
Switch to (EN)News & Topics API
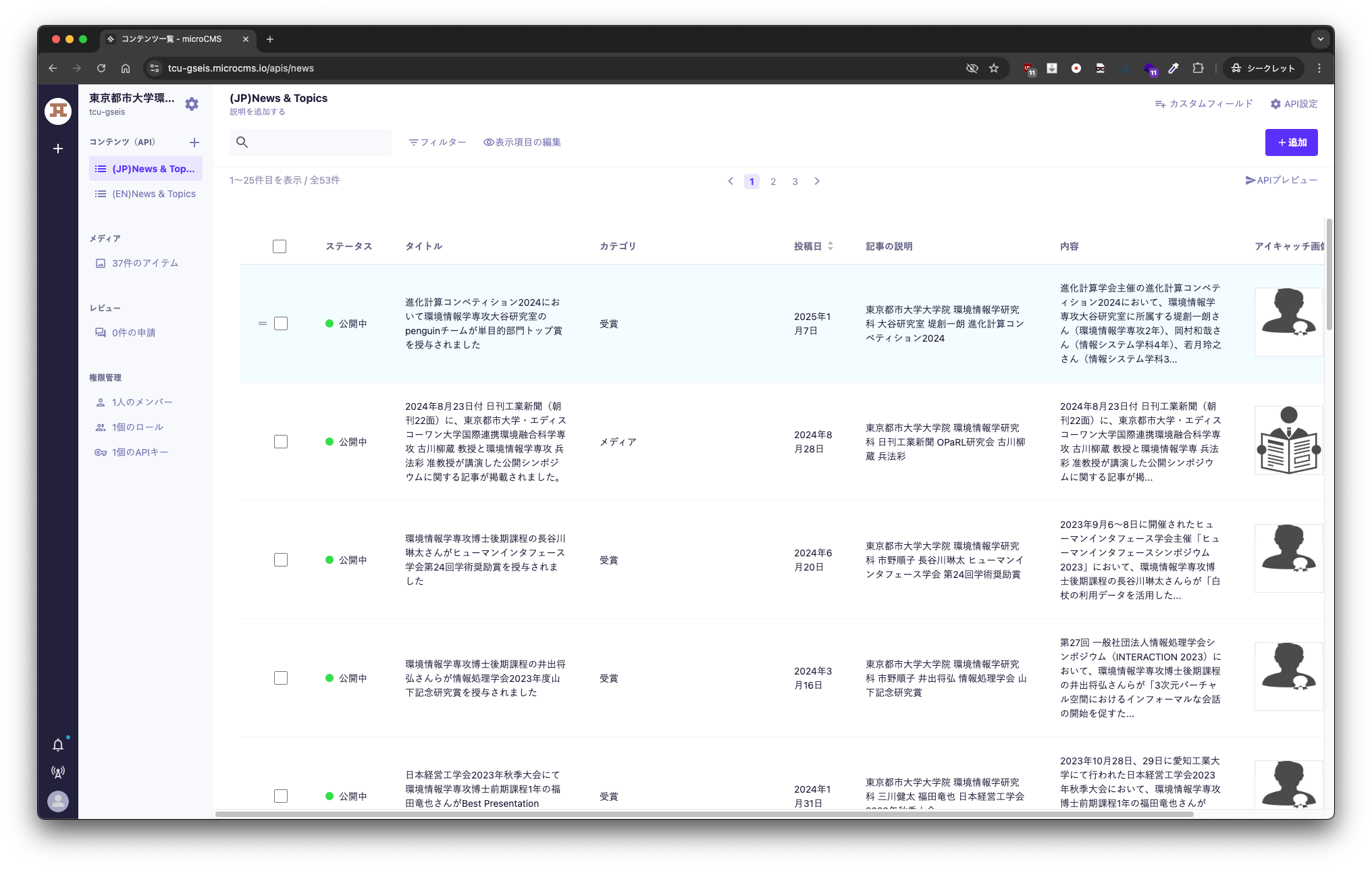153,194
